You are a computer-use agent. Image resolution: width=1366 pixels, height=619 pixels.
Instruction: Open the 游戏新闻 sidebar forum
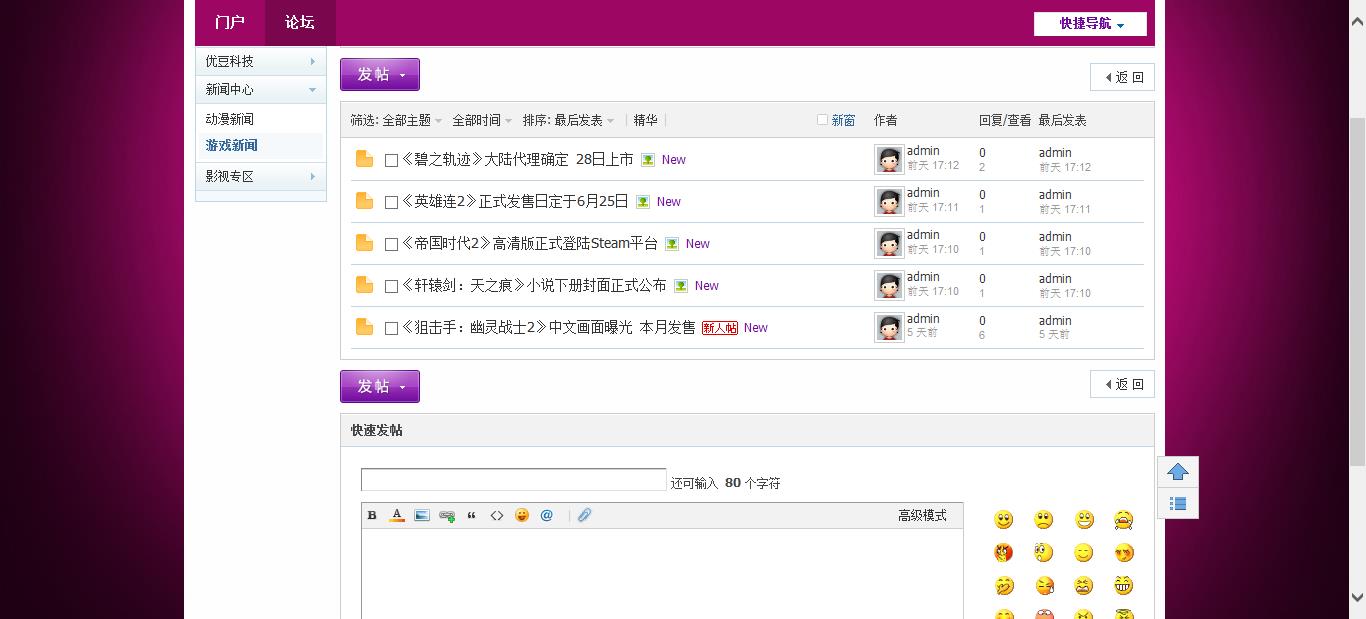pos(232,145)
